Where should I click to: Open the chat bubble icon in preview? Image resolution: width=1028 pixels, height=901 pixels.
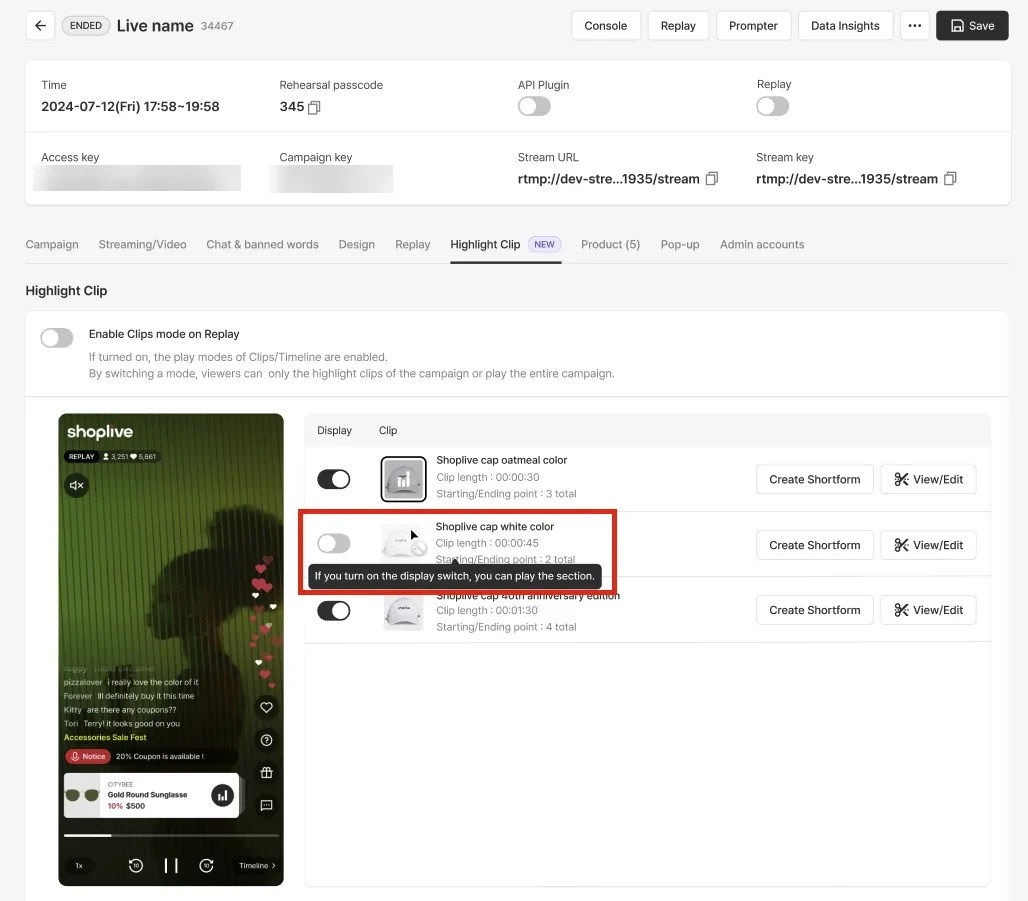[266, 805]
